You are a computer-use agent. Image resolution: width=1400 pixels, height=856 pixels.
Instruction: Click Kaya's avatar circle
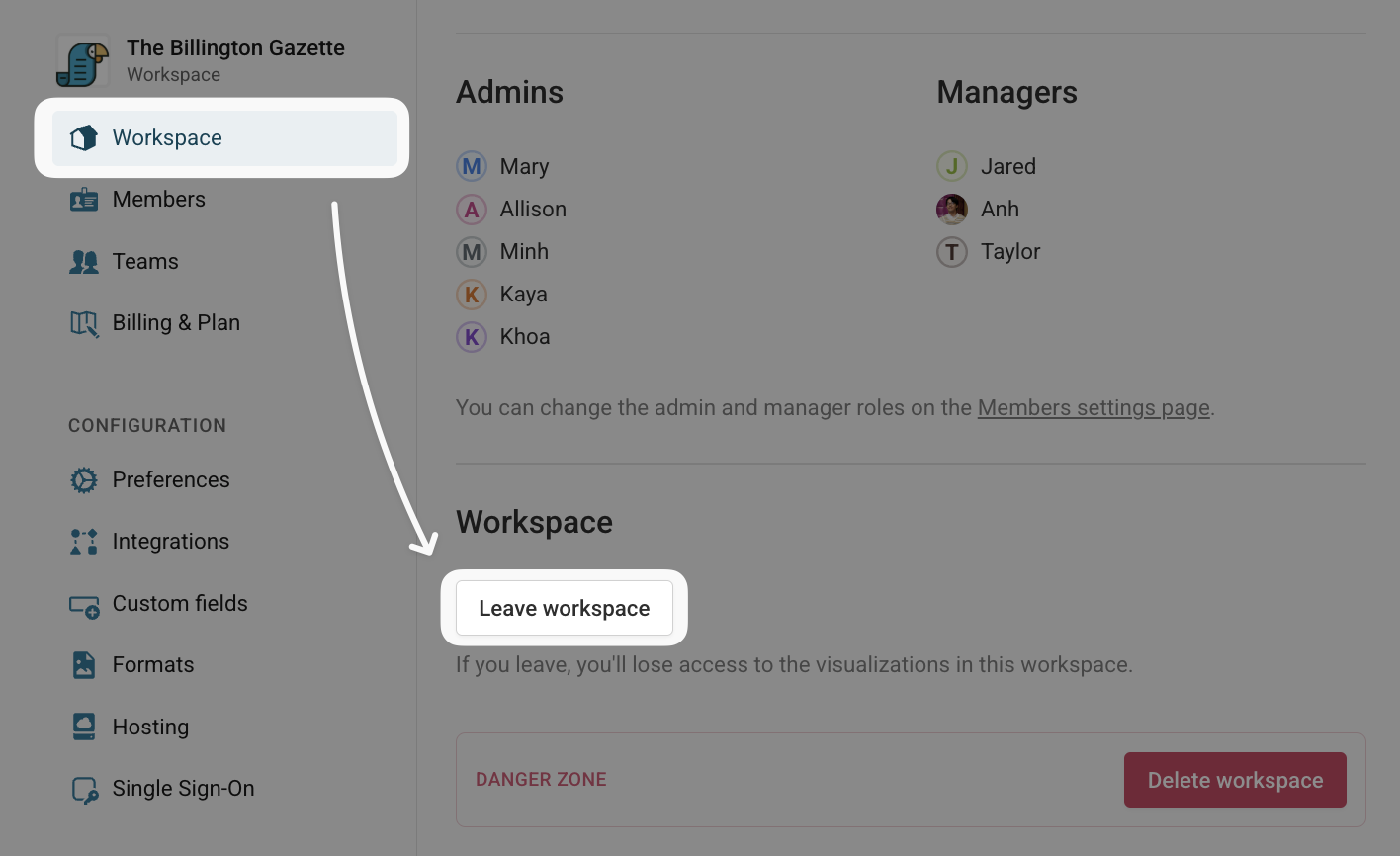pyautogui.click(x=472, y=294)
